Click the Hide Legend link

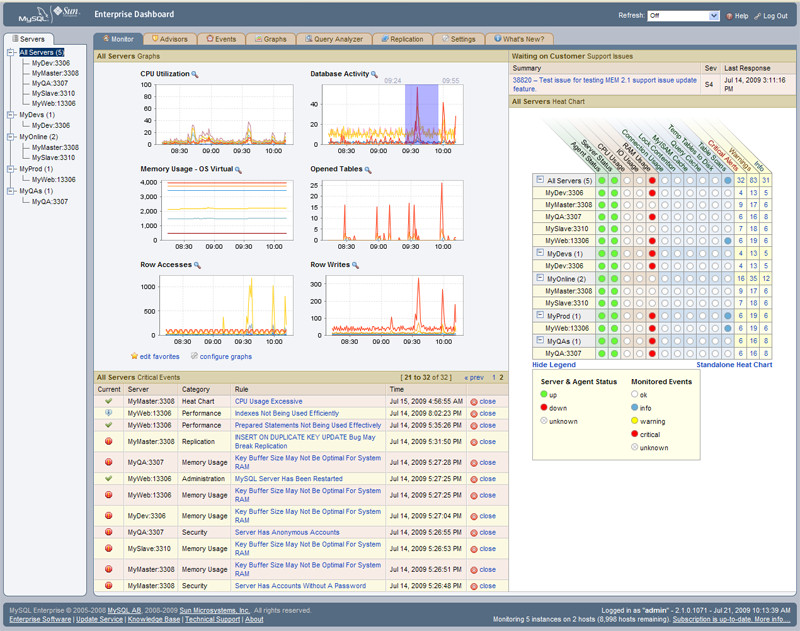click(554, 365)
